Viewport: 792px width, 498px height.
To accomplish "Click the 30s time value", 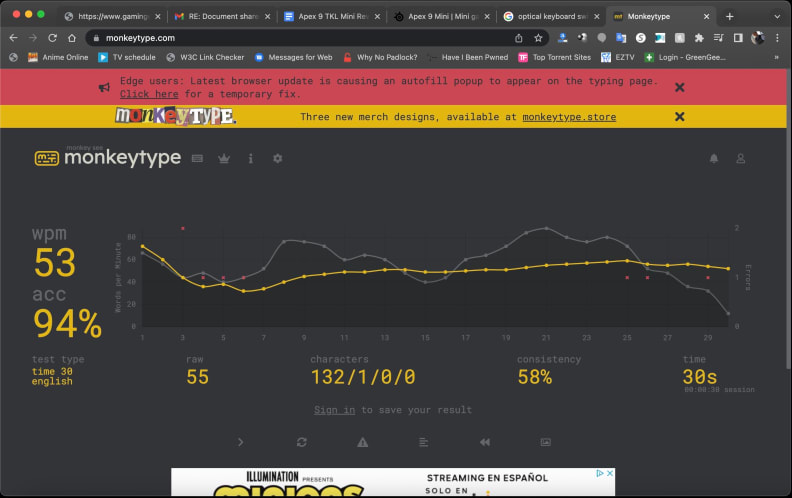I will pyautogui.click(x=700, y=377).
